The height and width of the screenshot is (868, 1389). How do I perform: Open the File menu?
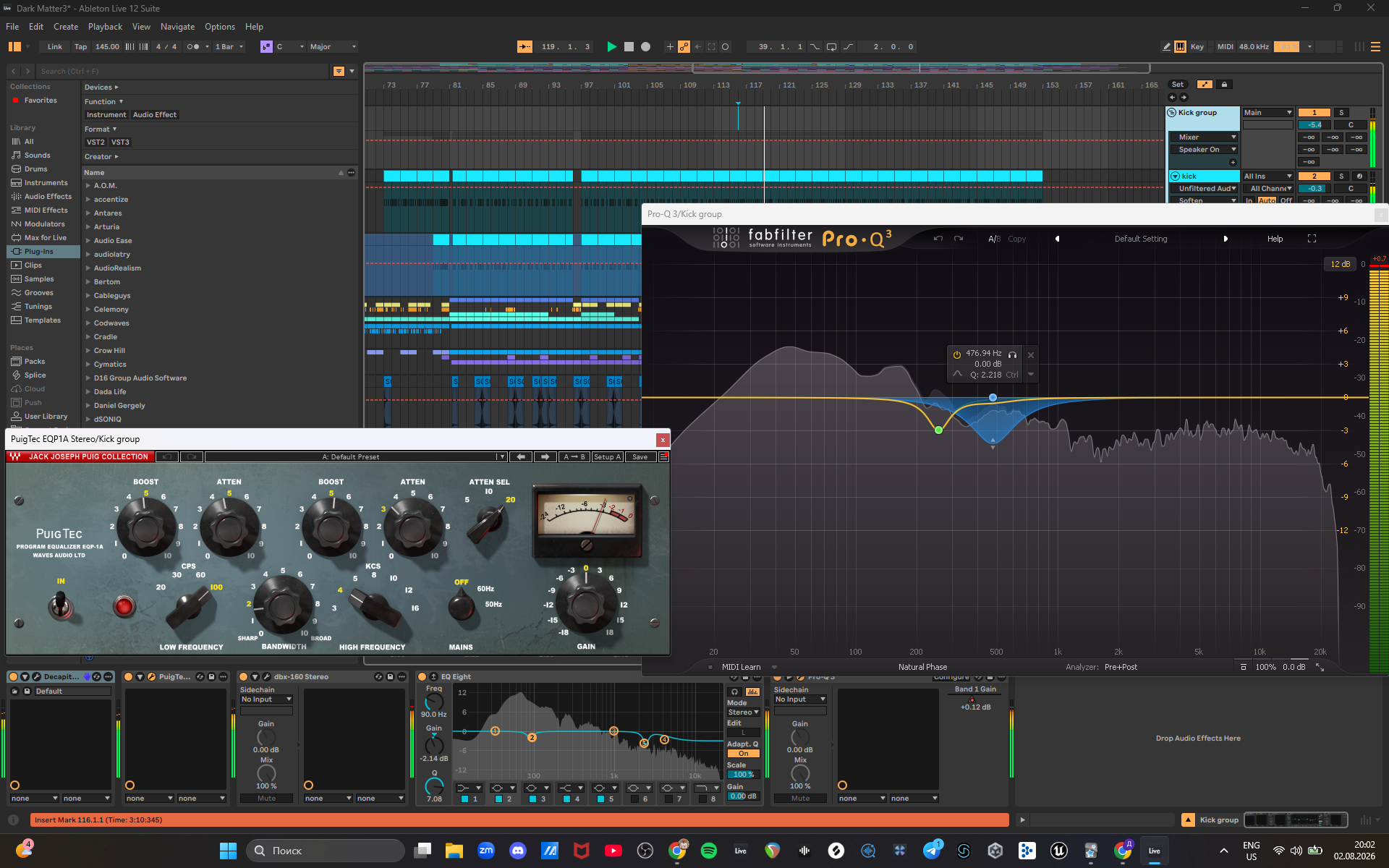click(x=12, y=27)
